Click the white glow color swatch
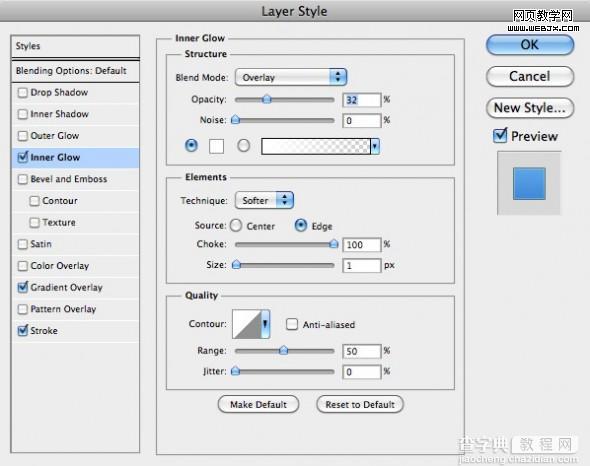Screen dimensions: 590x466 click(216, 146)
